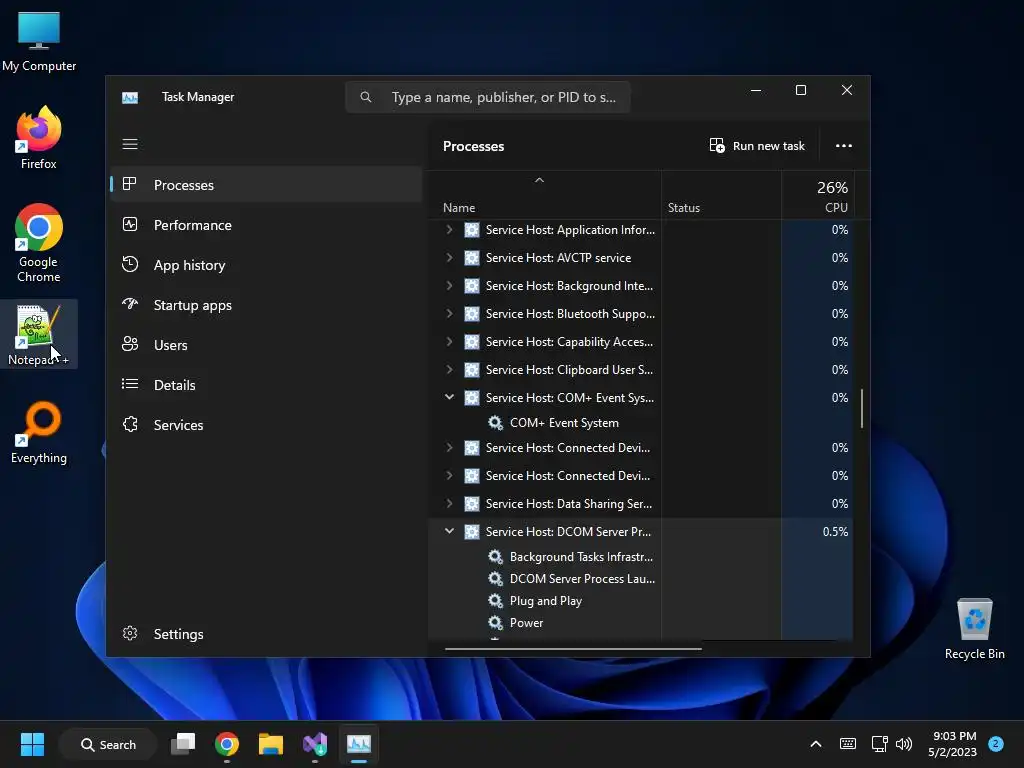This screenshot has width=1024, height=768.
Task: Collapse Service Host: DCOM Server Pr... row
Action: [449, 531]
